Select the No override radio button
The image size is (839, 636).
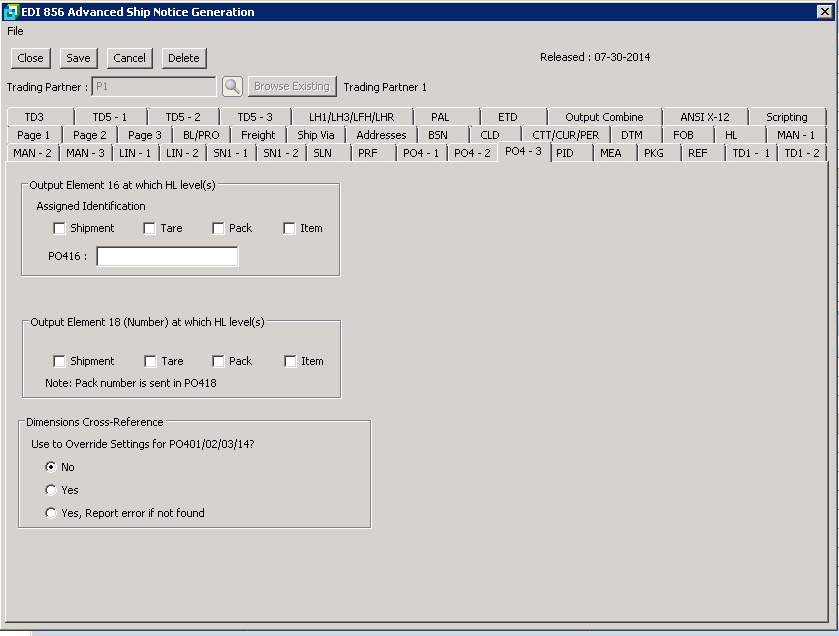(51, 467)
